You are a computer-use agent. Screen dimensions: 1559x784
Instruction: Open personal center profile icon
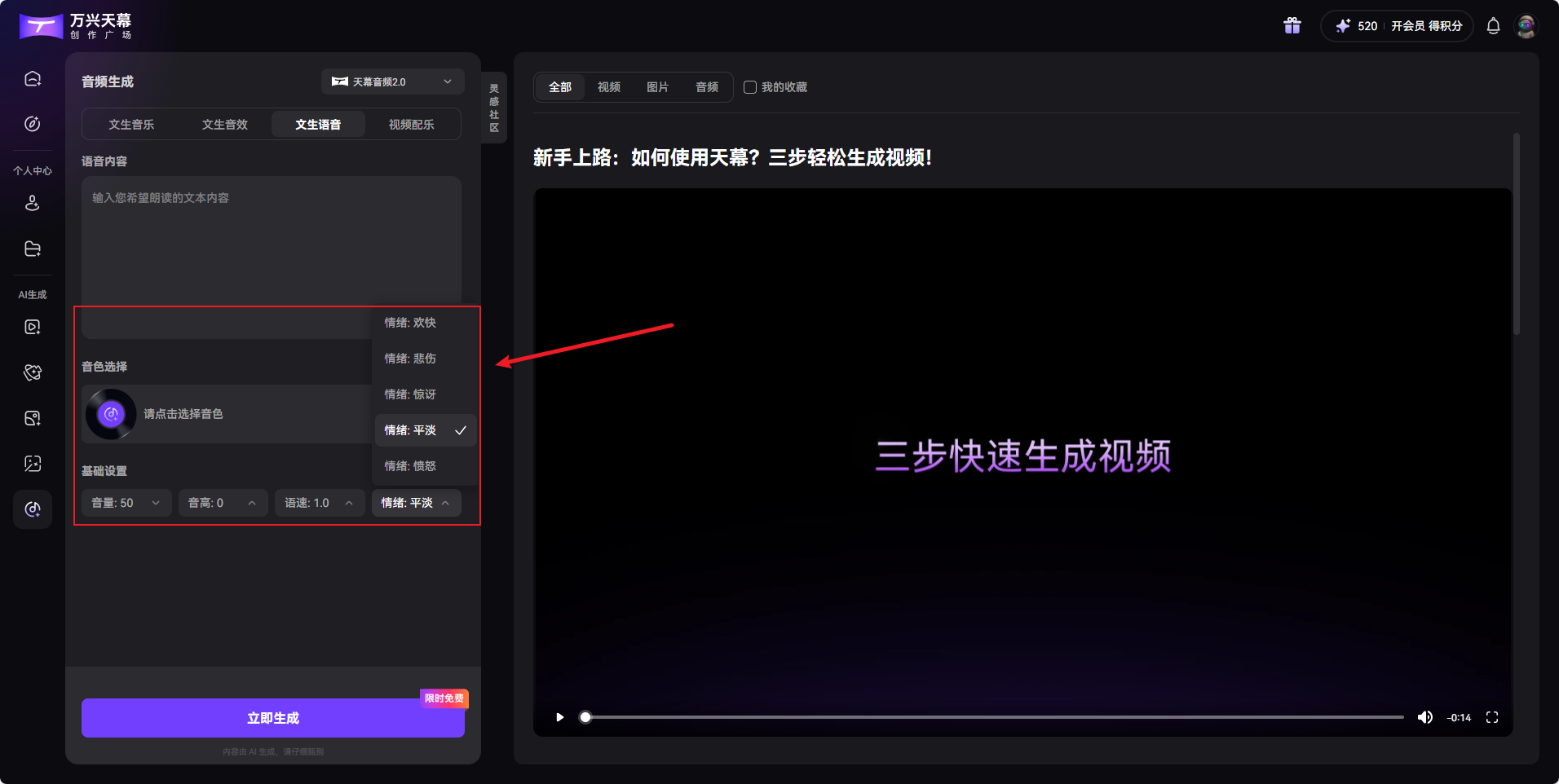(x=32, y=203)
